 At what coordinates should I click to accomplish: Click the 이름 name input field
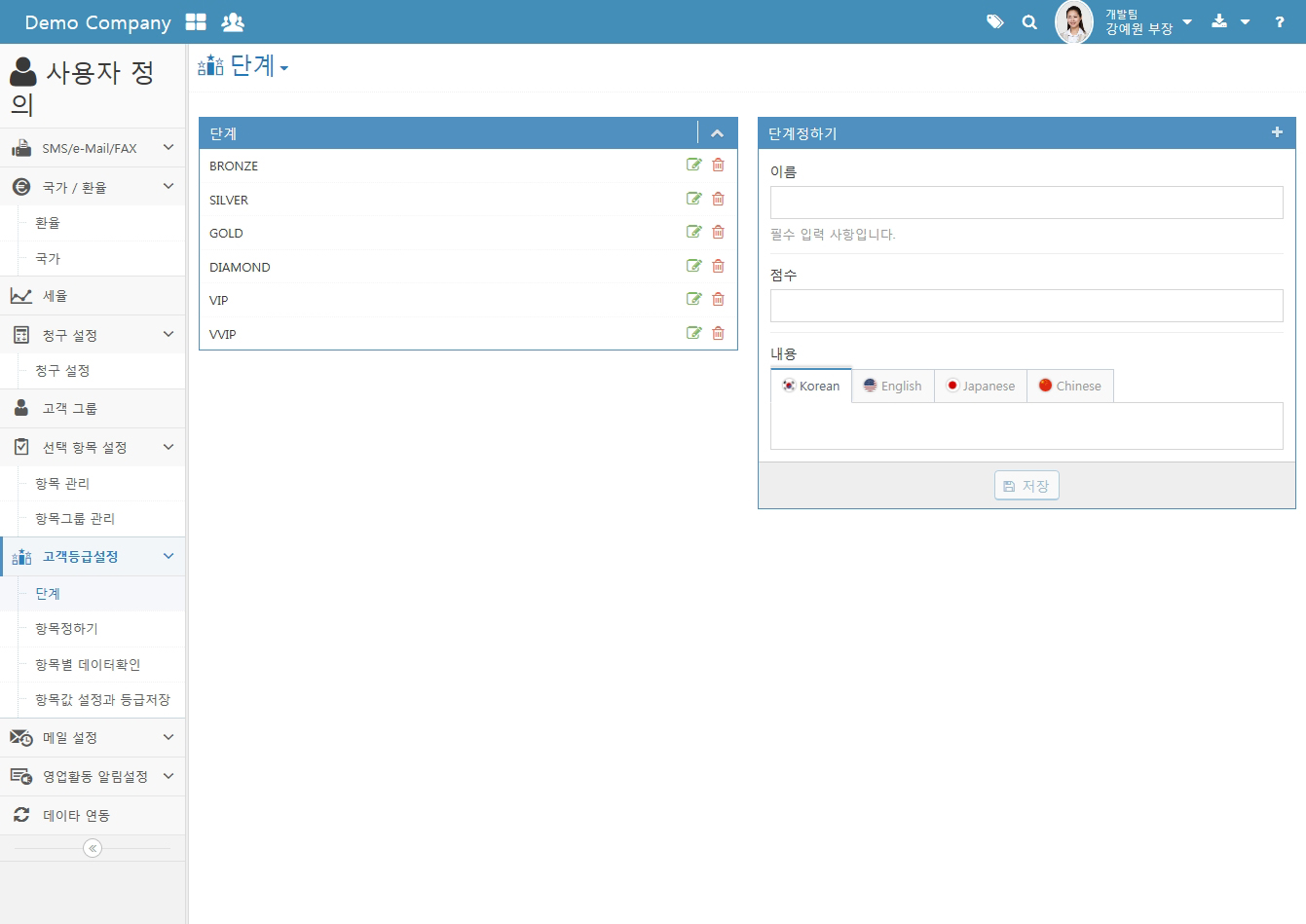pyautogui.click(x=1026, y=203)
